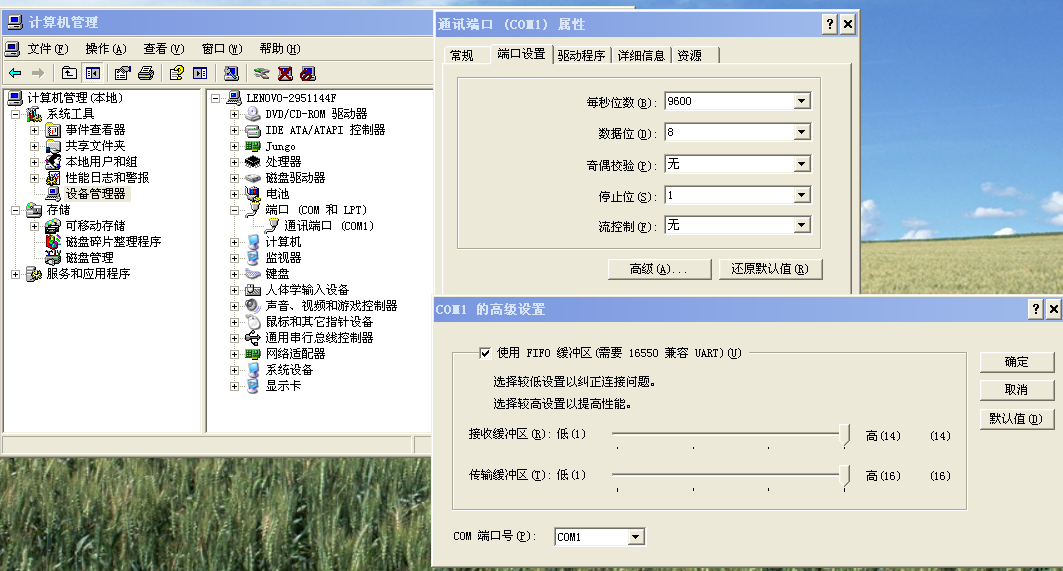
Task: Open the 操作(A) menu
Action: pos(105,48)
